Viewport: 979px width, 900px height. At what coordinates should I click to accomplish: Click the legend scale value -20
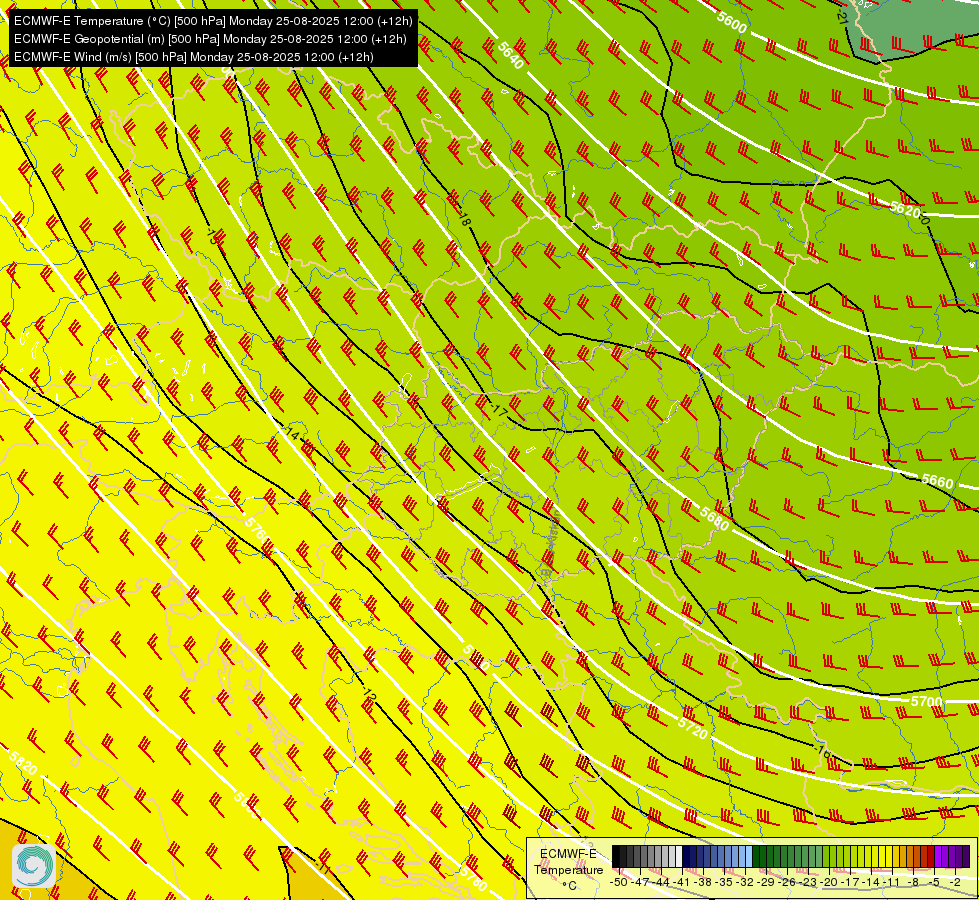pos(830,882)
